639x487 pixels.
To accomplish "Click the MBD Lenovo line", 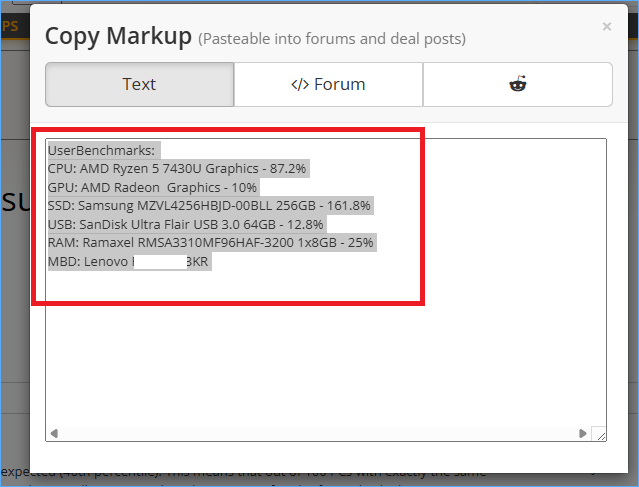I will click(128, 261).
